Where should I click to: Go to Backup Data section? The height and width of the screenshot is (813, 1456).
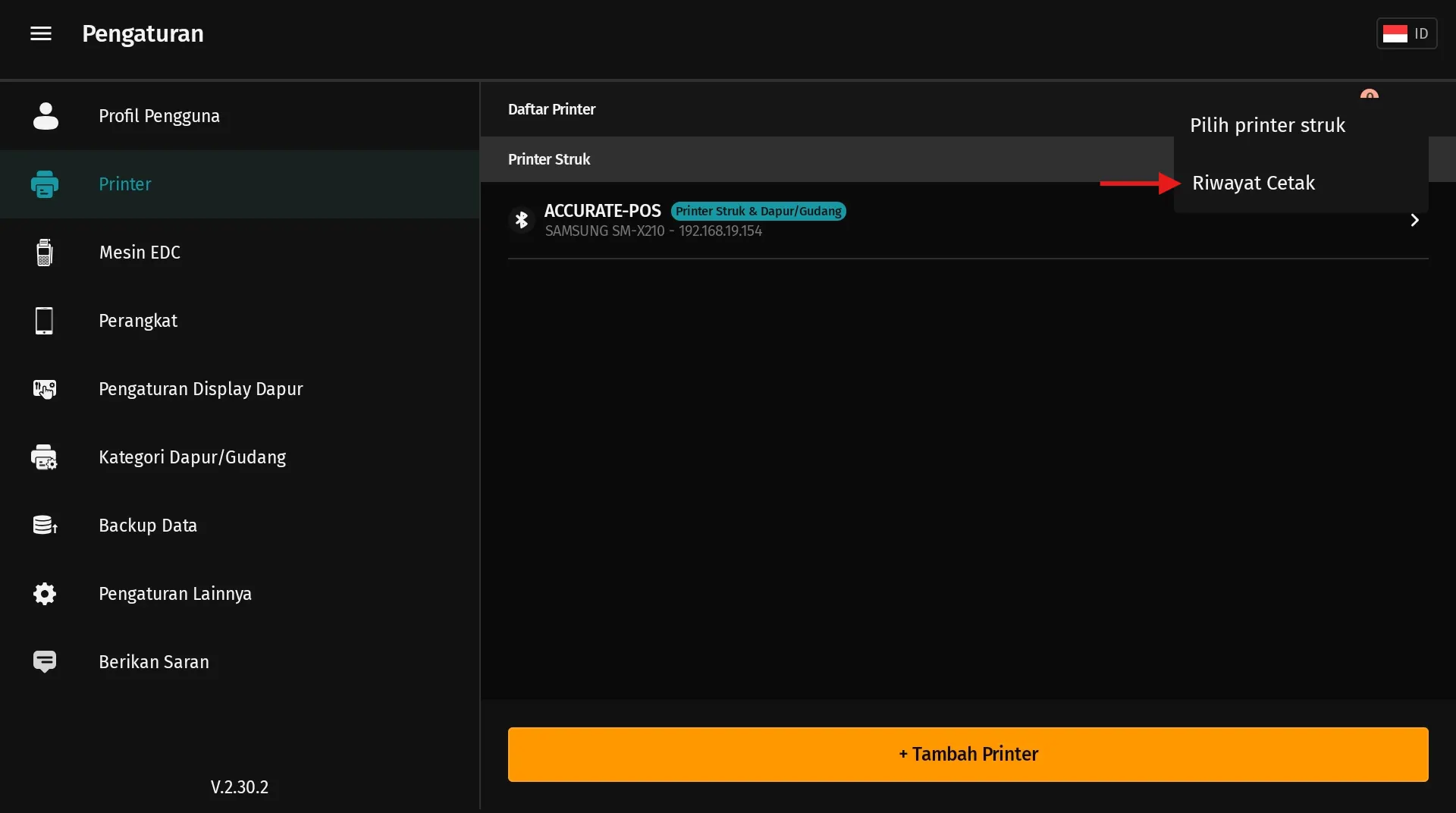tap(148, 526)
